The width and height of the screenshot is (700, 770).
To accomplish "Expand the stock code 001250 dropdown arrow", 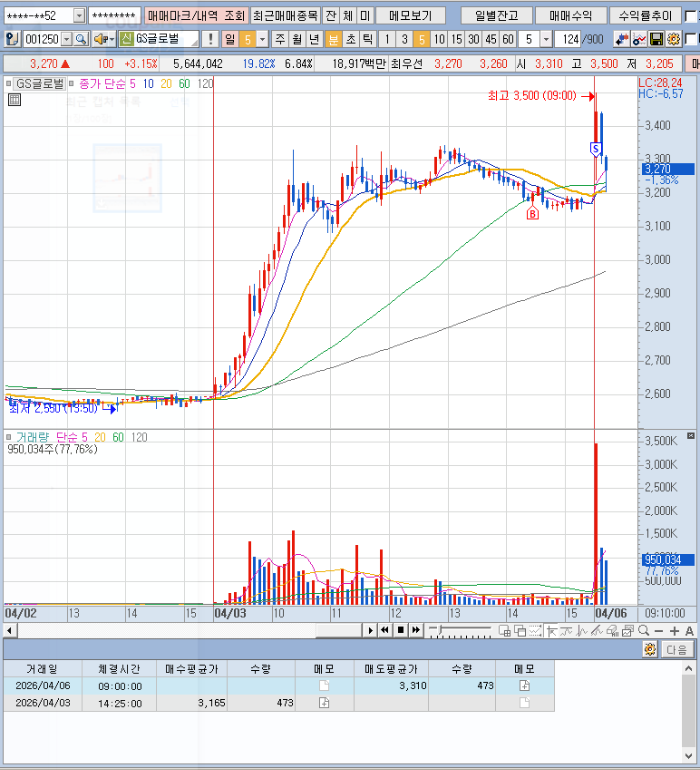I will [x=67, y=39].
